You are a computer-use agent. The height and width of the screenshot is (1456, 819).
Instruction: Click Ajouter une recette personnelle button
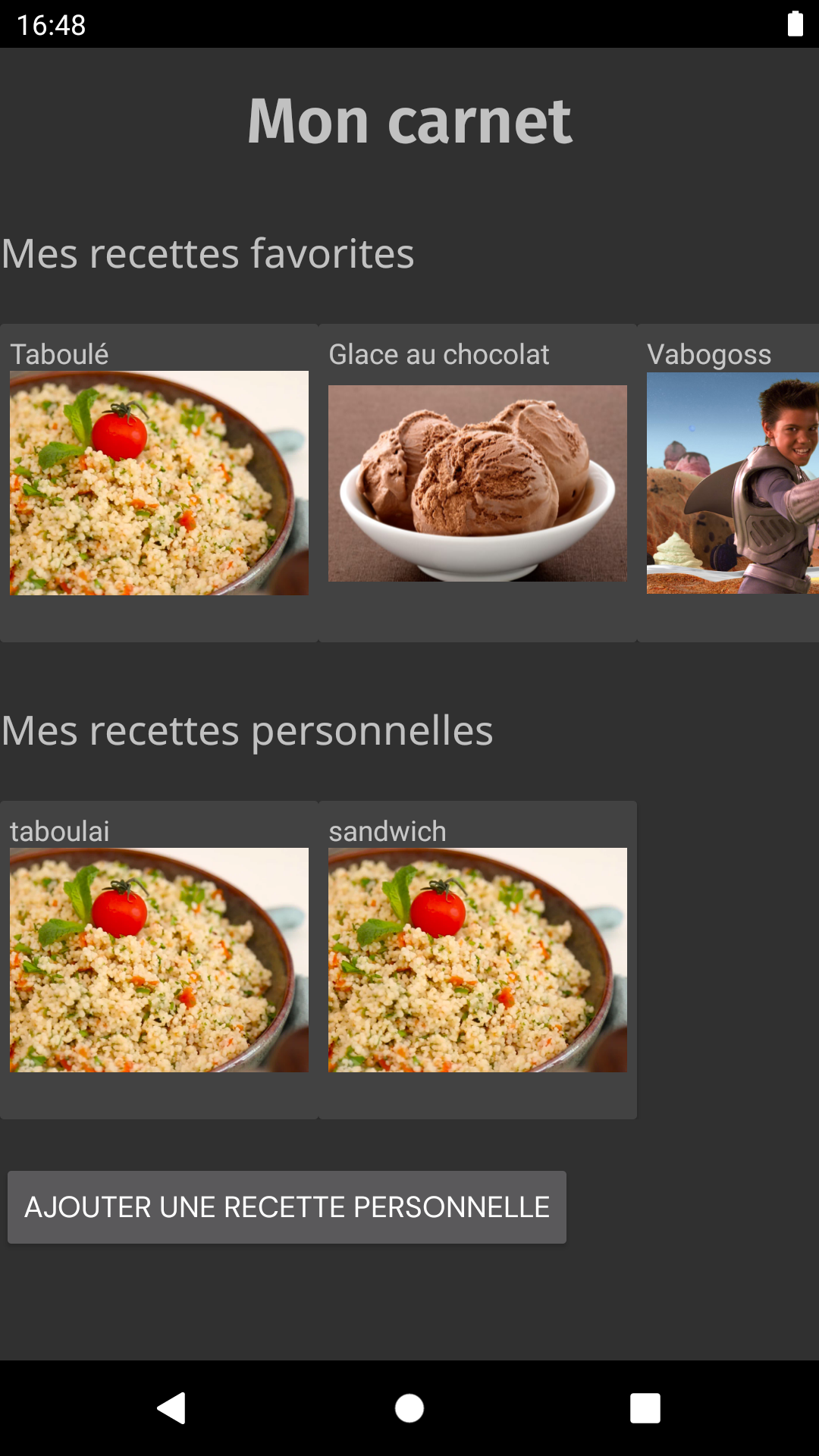point(287,1207)
